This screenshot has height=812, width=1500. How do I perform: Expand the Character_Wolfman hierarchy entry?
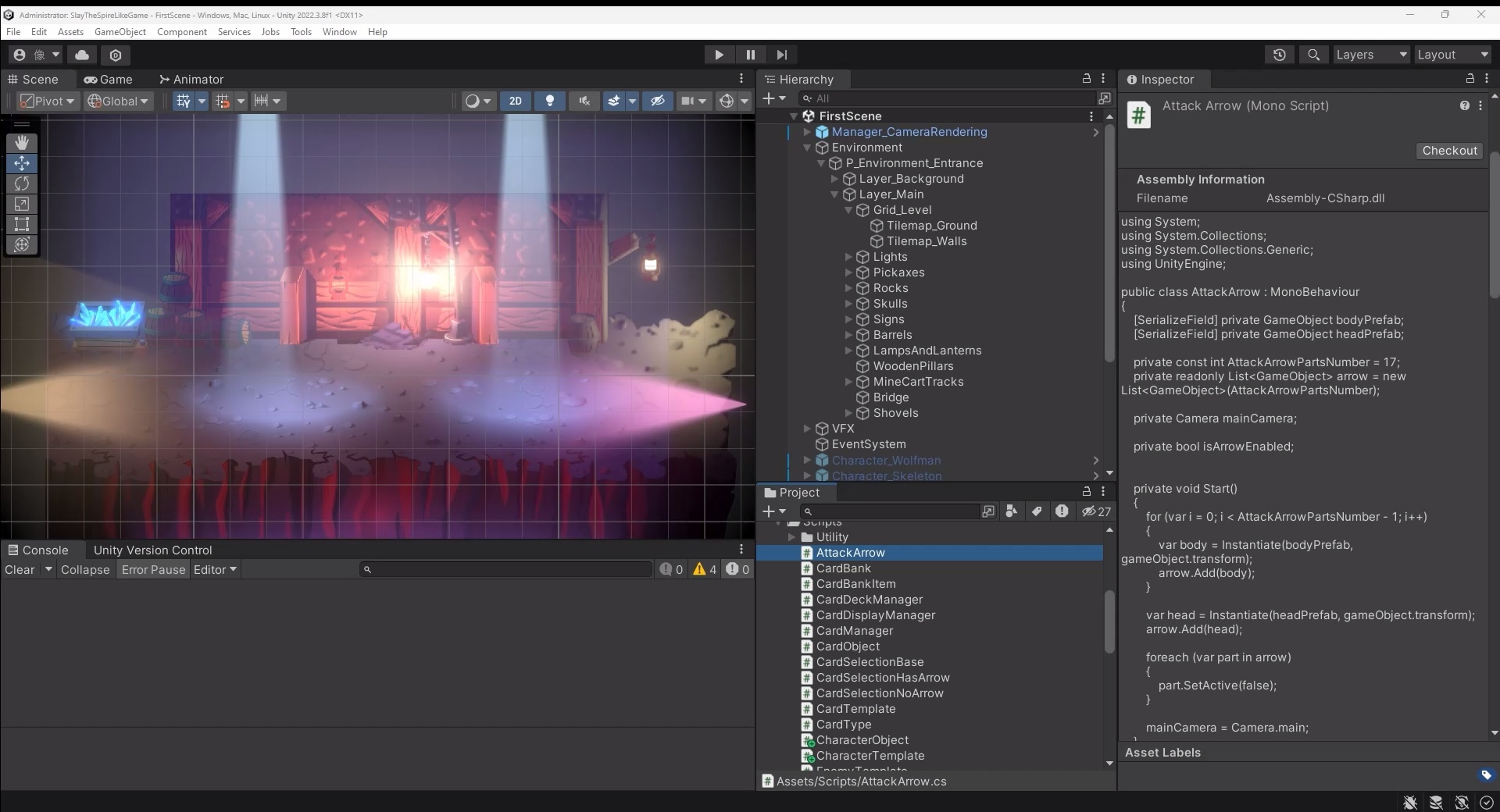(x=807, y=461)
